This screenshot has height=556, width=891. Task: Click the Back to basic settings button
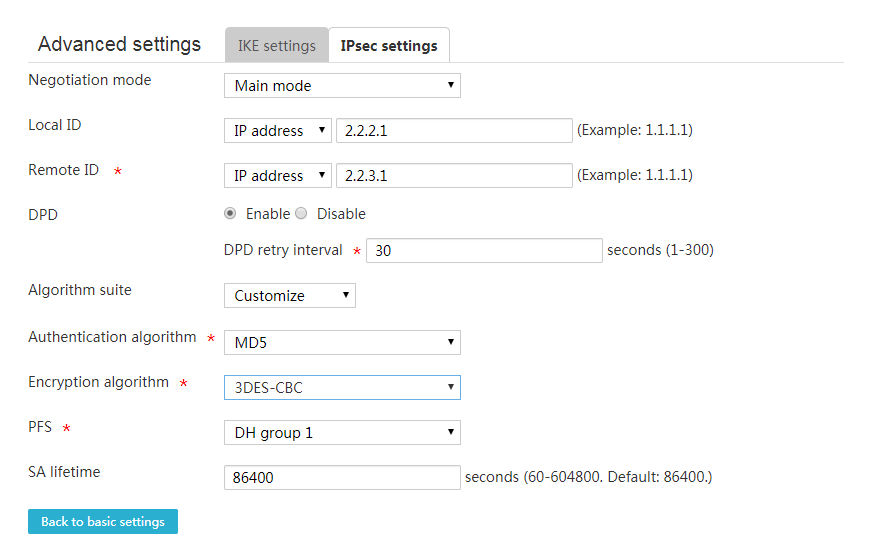[103, 521]
